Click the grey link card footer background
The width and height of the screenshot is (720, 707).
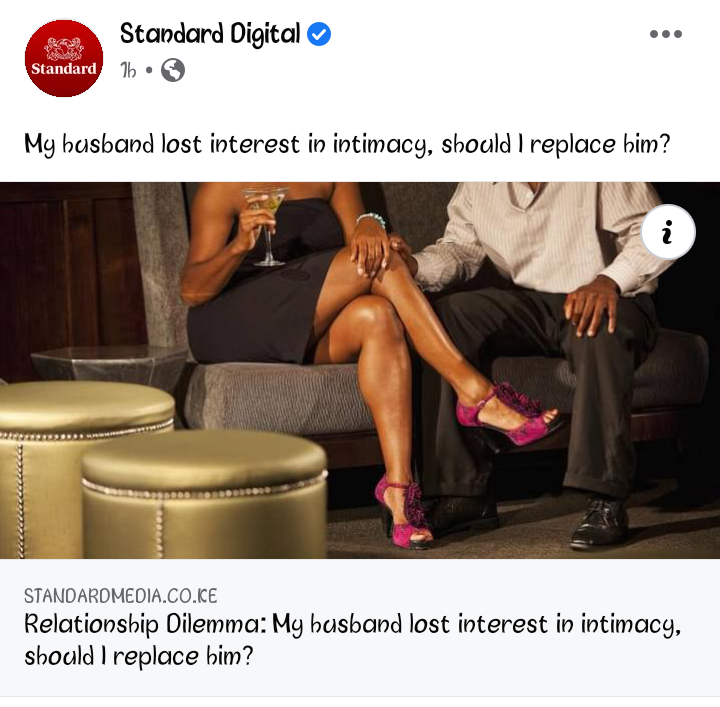click(x=360, y=627)
